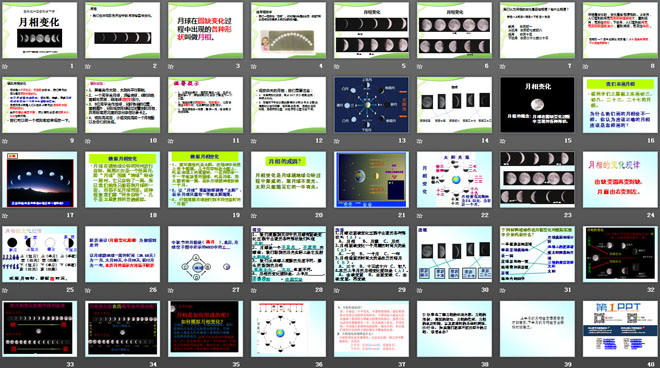The height and width of the screenshot is (368, 660).
Task: Select slide 17 night sky moon arc photo
Action: 40,179
